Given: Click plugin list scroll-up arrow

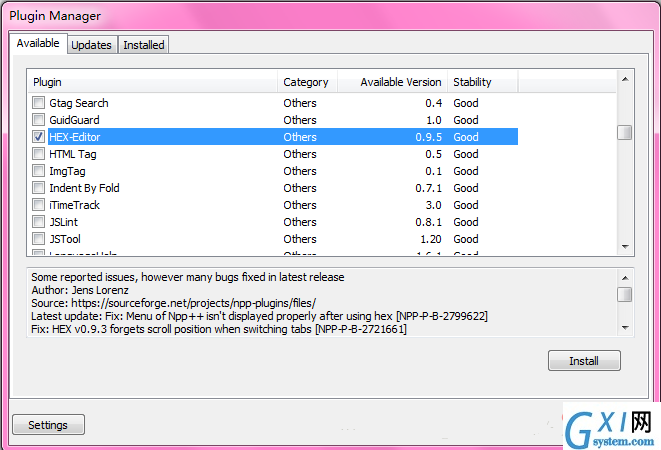Looking at the screenshot, I should pos(625,79).
